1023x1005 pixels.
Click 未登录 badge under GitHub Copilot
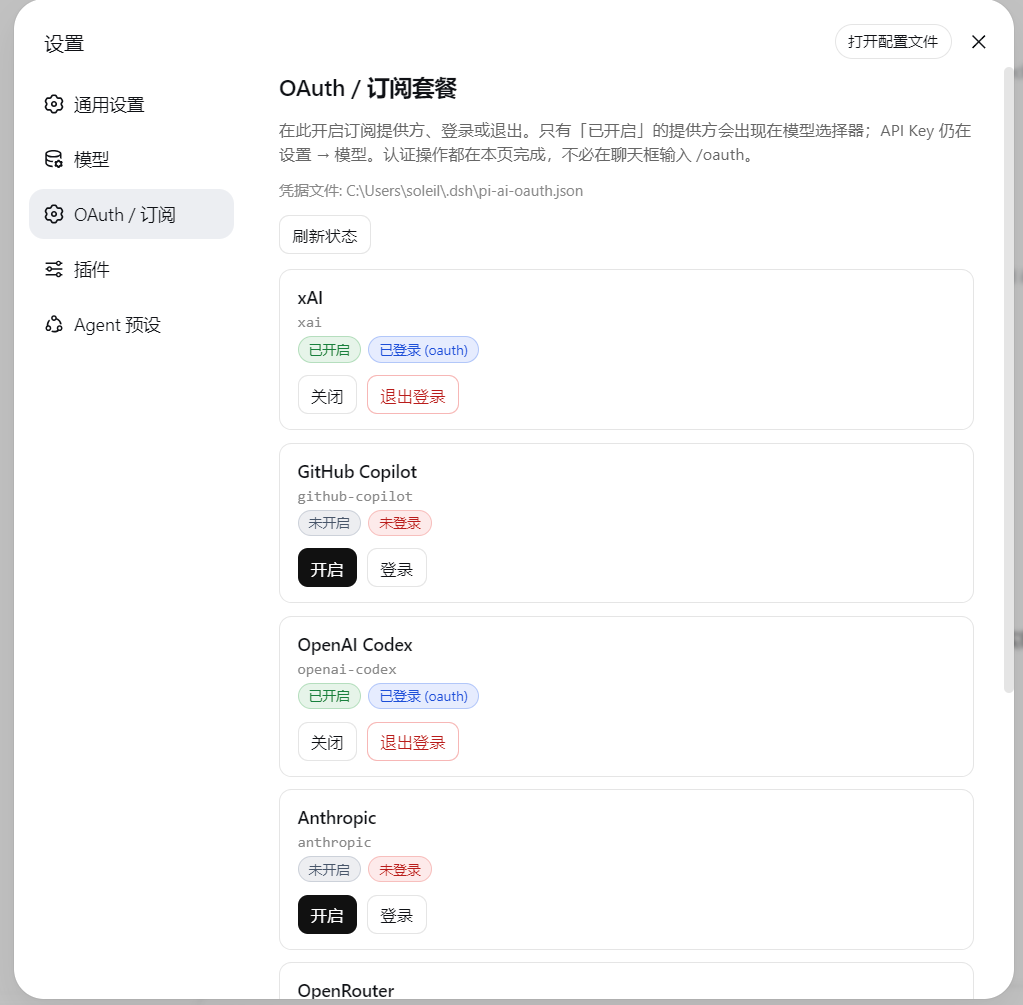(x=400, y=523)
